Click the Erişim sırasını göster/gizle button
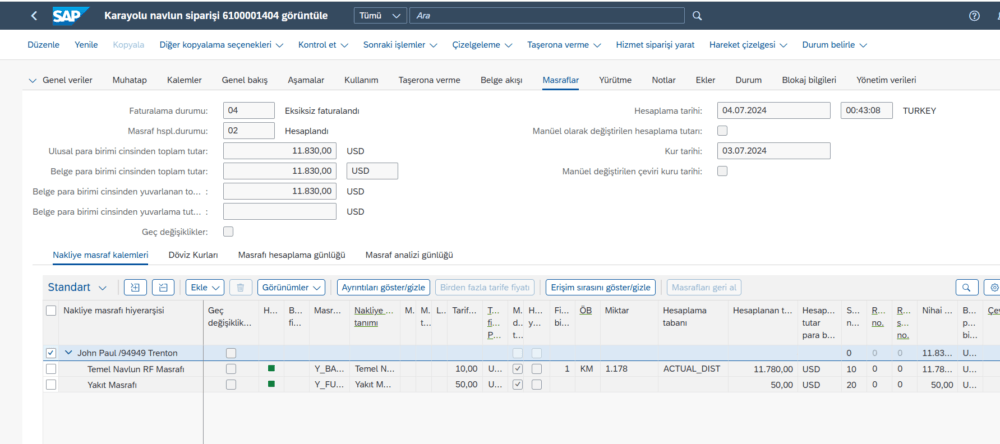Viewport: 1000px width, 444px height. [601, 288]
